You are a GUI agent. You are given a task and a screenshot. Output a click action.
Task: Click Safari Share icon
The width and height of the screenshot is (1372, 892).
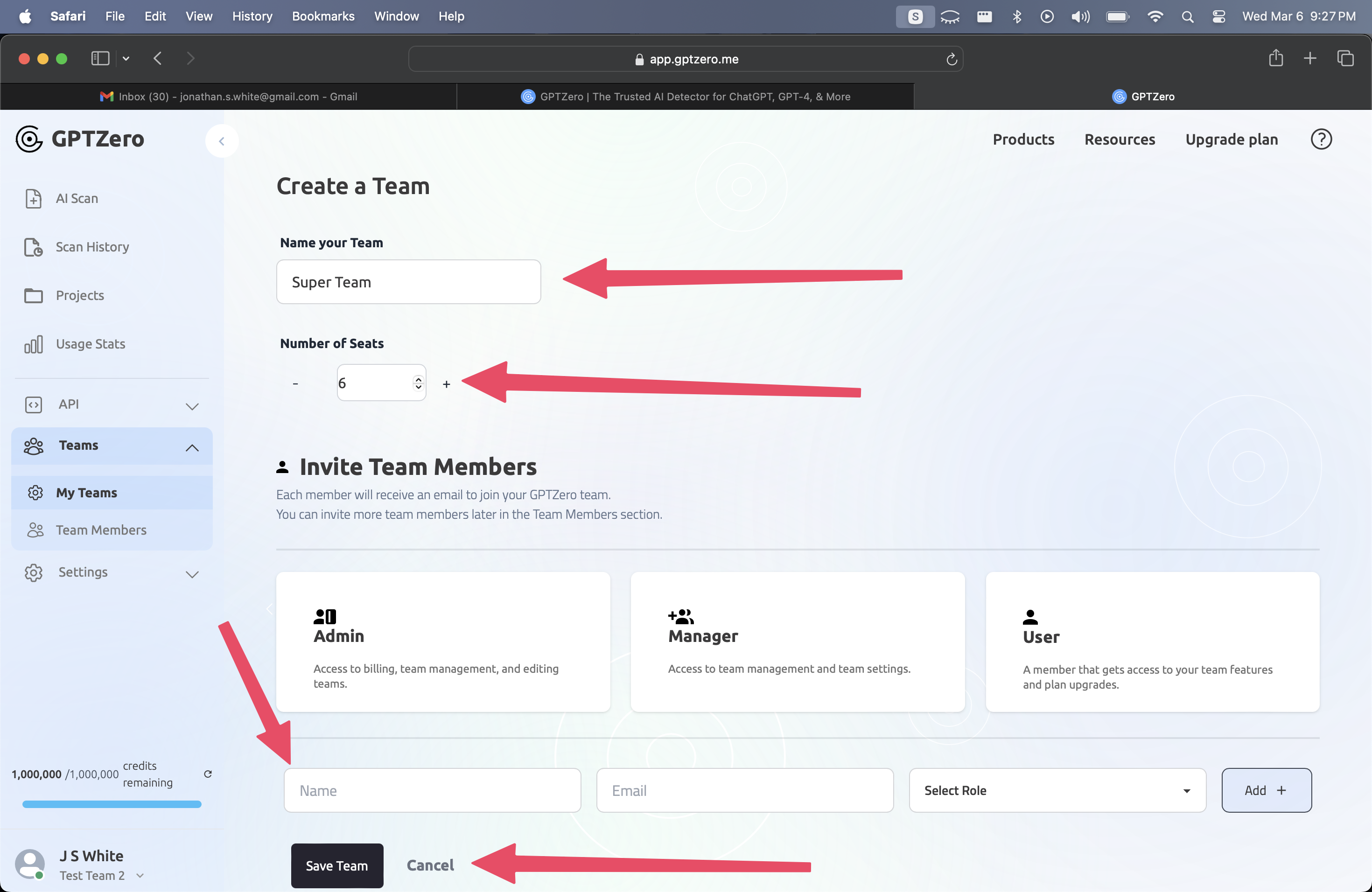click(1276, 58)
